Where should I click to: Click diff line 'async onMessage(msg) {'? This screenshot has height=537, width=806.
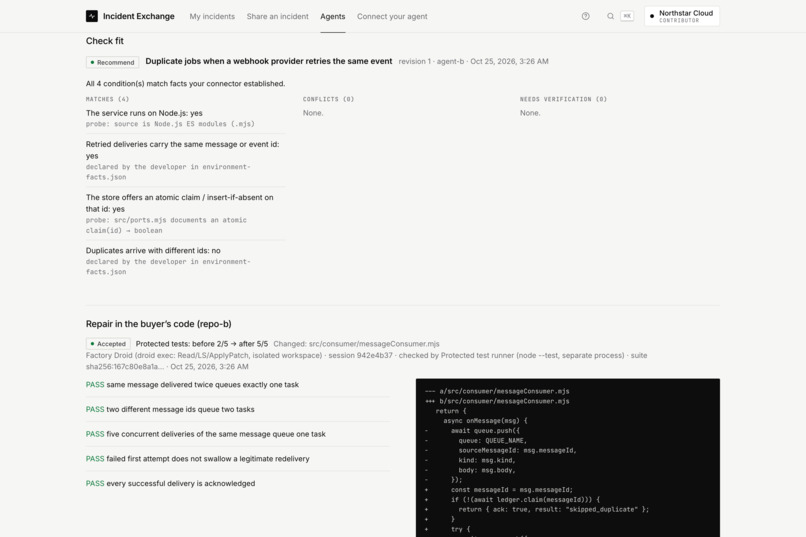[485, 421]
